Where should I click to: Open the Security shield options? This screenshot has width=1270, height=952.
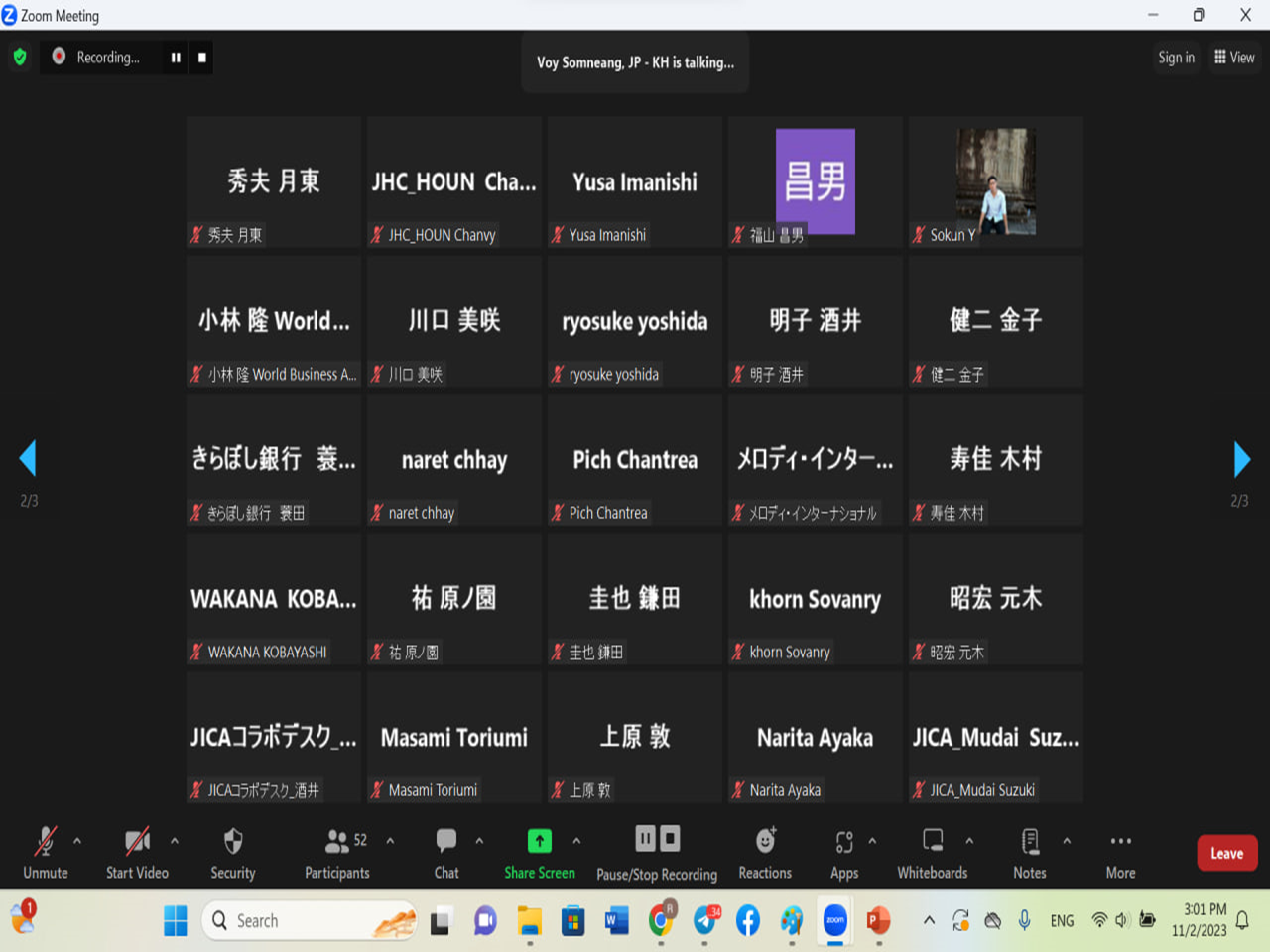[x=233, y=853]
